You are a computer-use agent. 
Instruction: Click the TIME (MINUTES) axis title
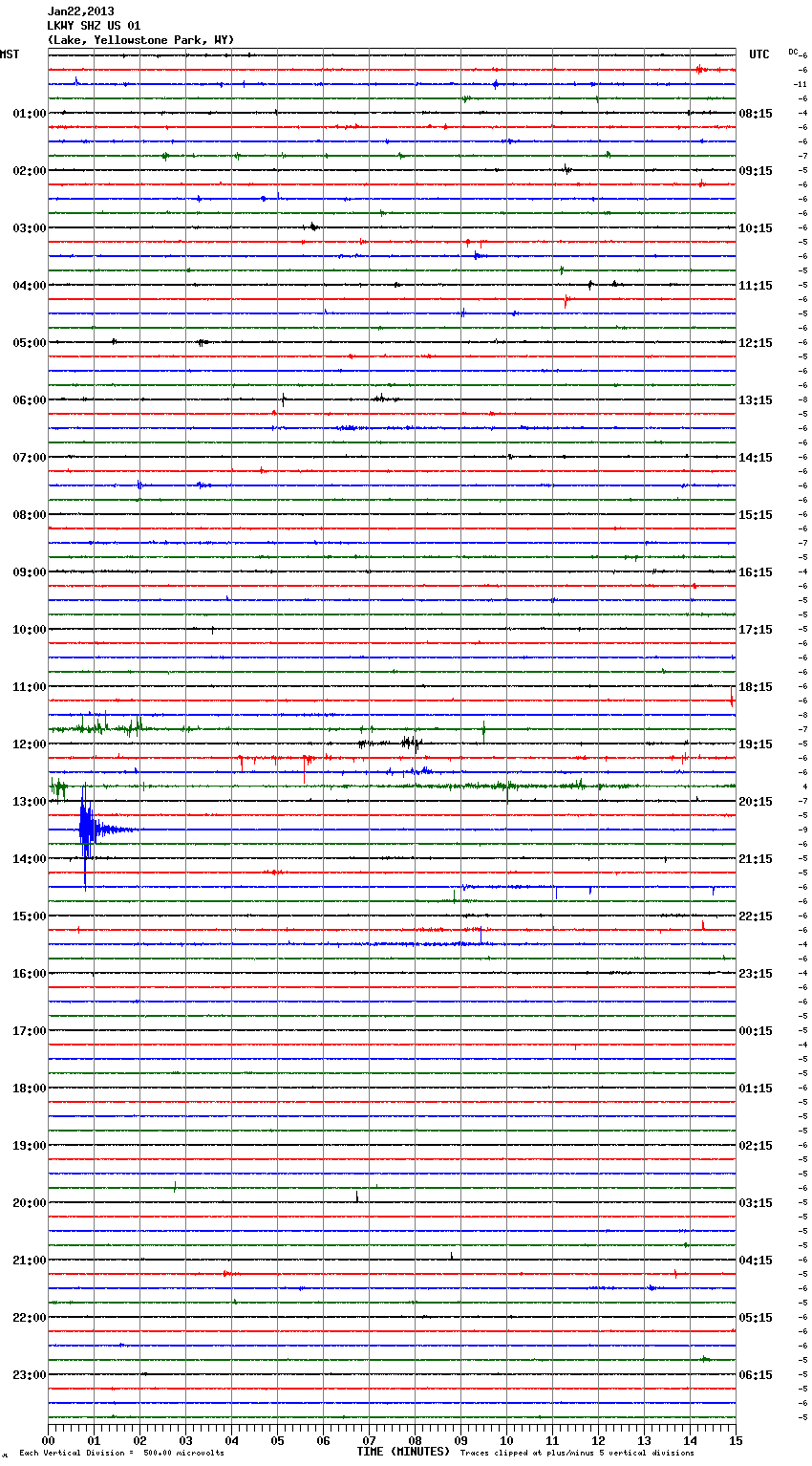point(403,1452)
